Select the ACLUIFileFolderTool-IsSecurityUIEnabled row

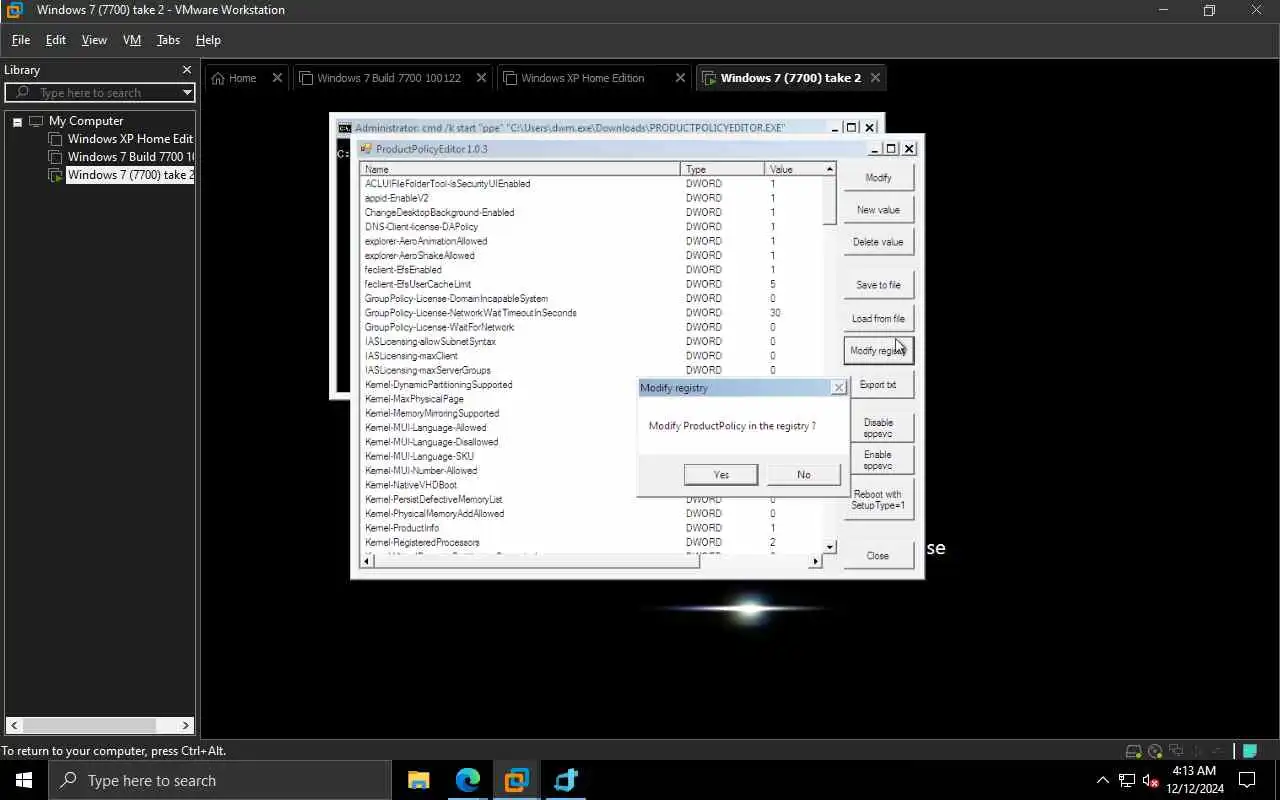coord(592,184)
